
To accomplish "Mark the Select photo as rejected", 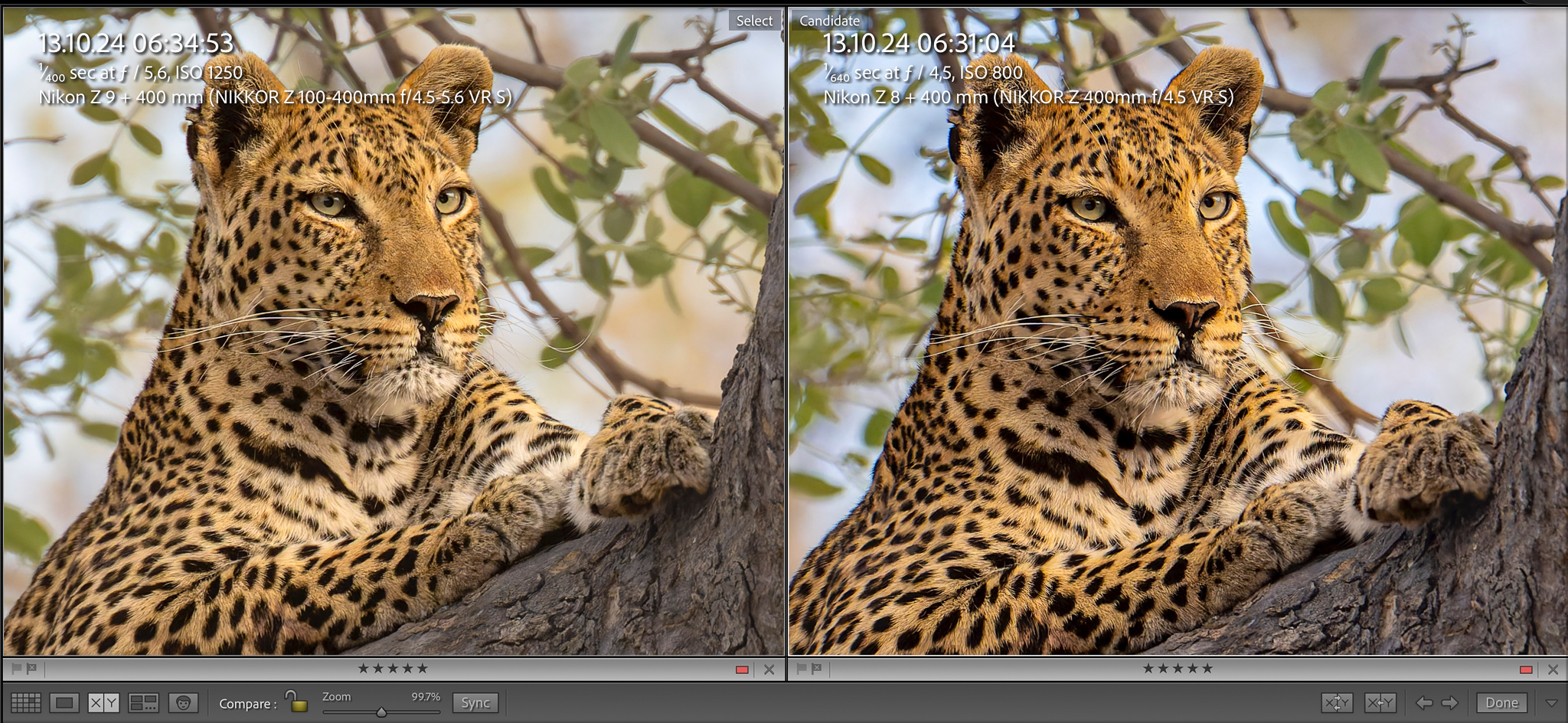I will click(x=31, y=669).
